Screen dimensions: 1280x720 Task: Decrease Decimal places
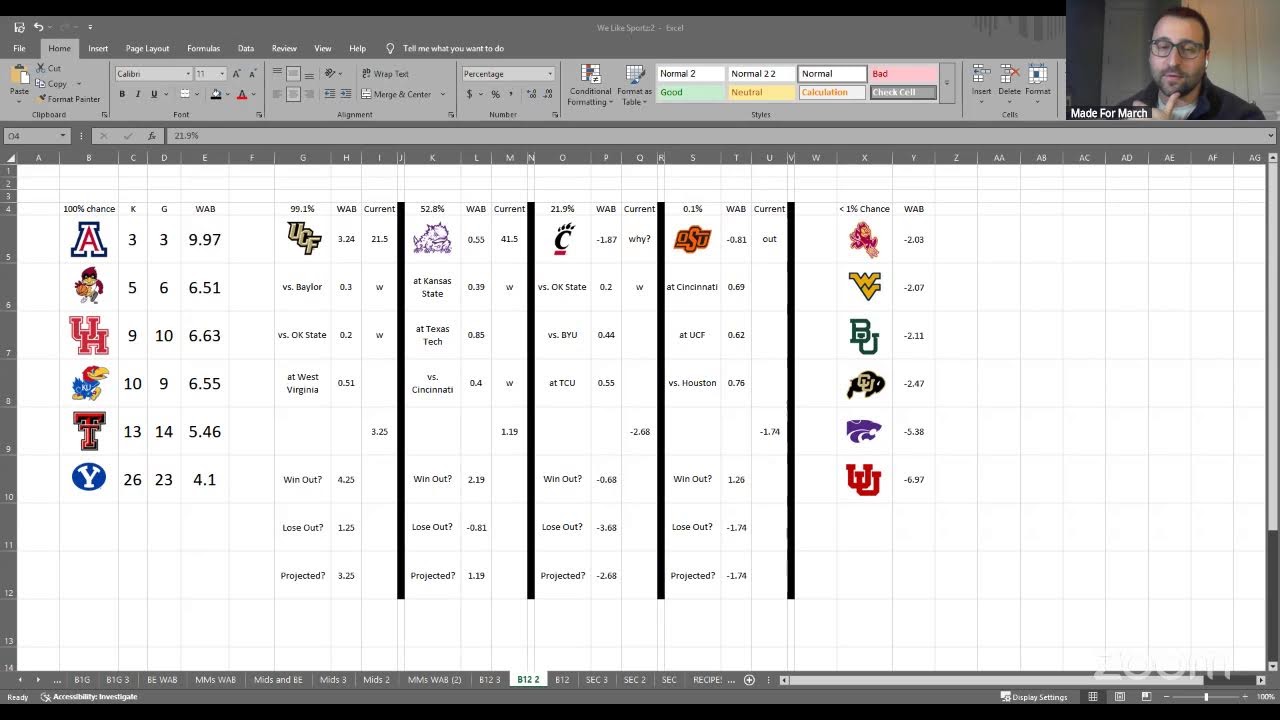point(546,94)
